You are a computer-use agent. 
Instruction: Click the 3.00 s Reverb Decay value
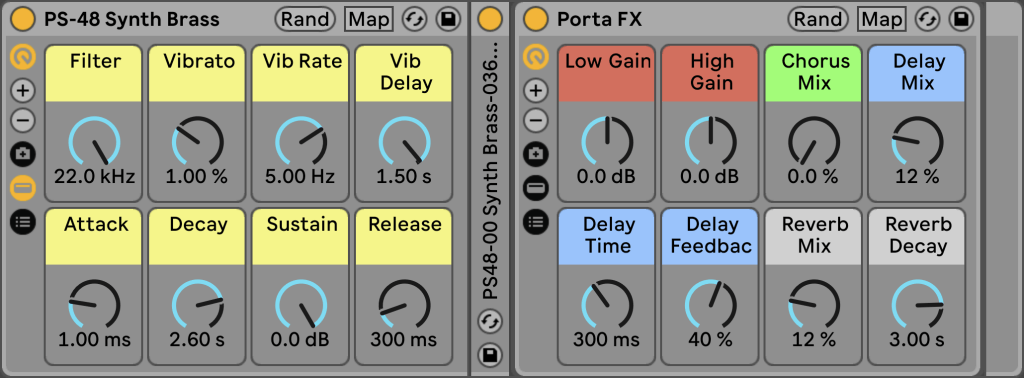917,340
